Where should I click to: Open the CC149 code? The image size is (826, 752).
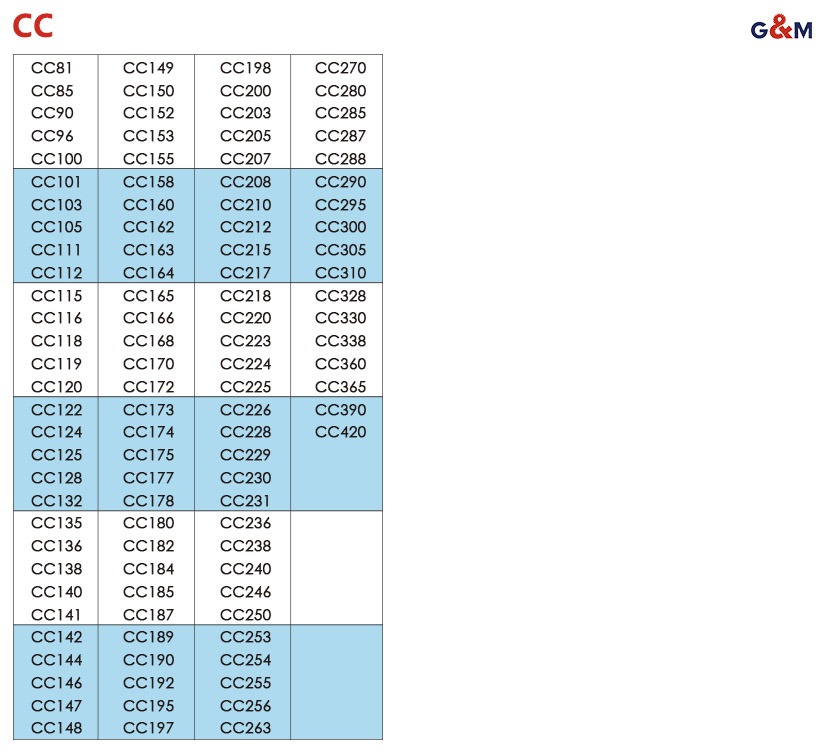[x=148, y=68]
